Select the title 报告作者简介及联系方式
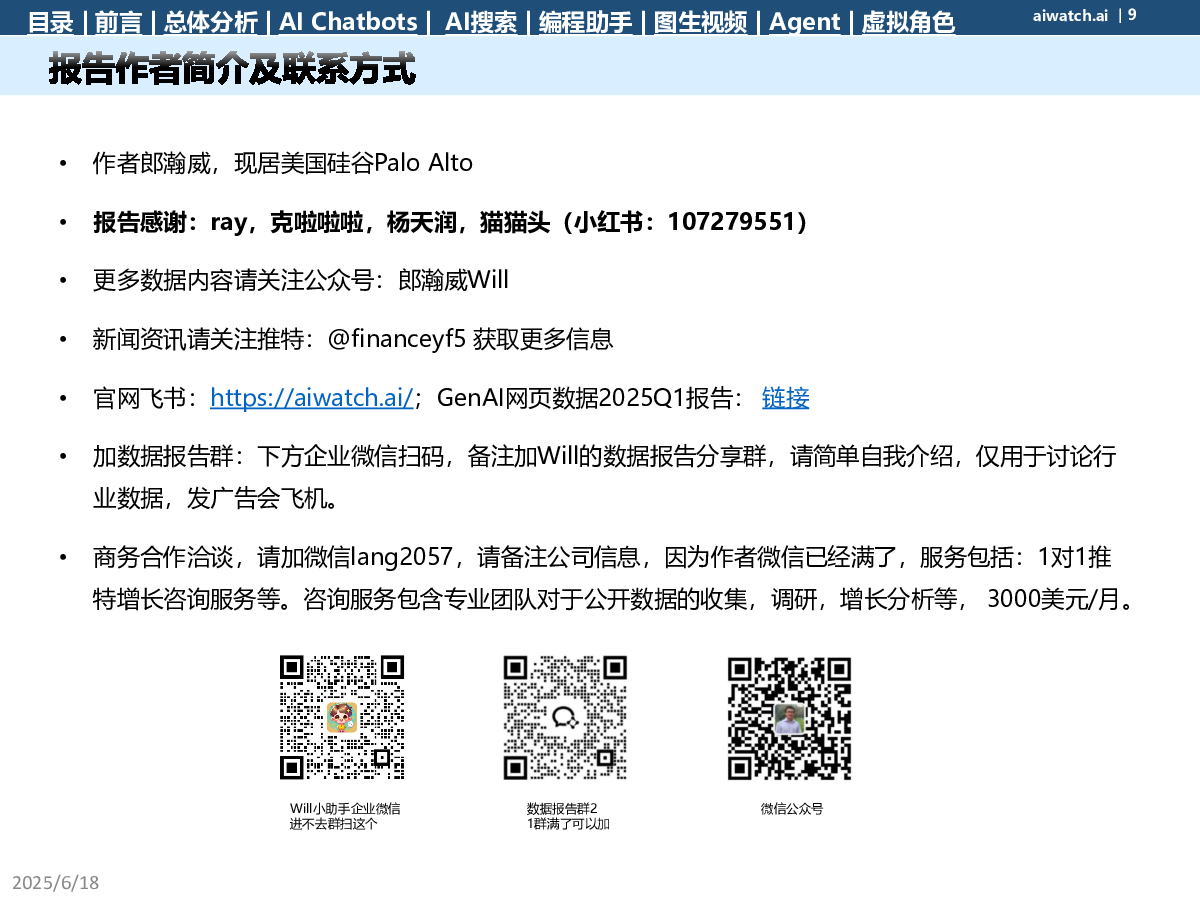This screenshot has height=900, width=1200. click(232, 70)
